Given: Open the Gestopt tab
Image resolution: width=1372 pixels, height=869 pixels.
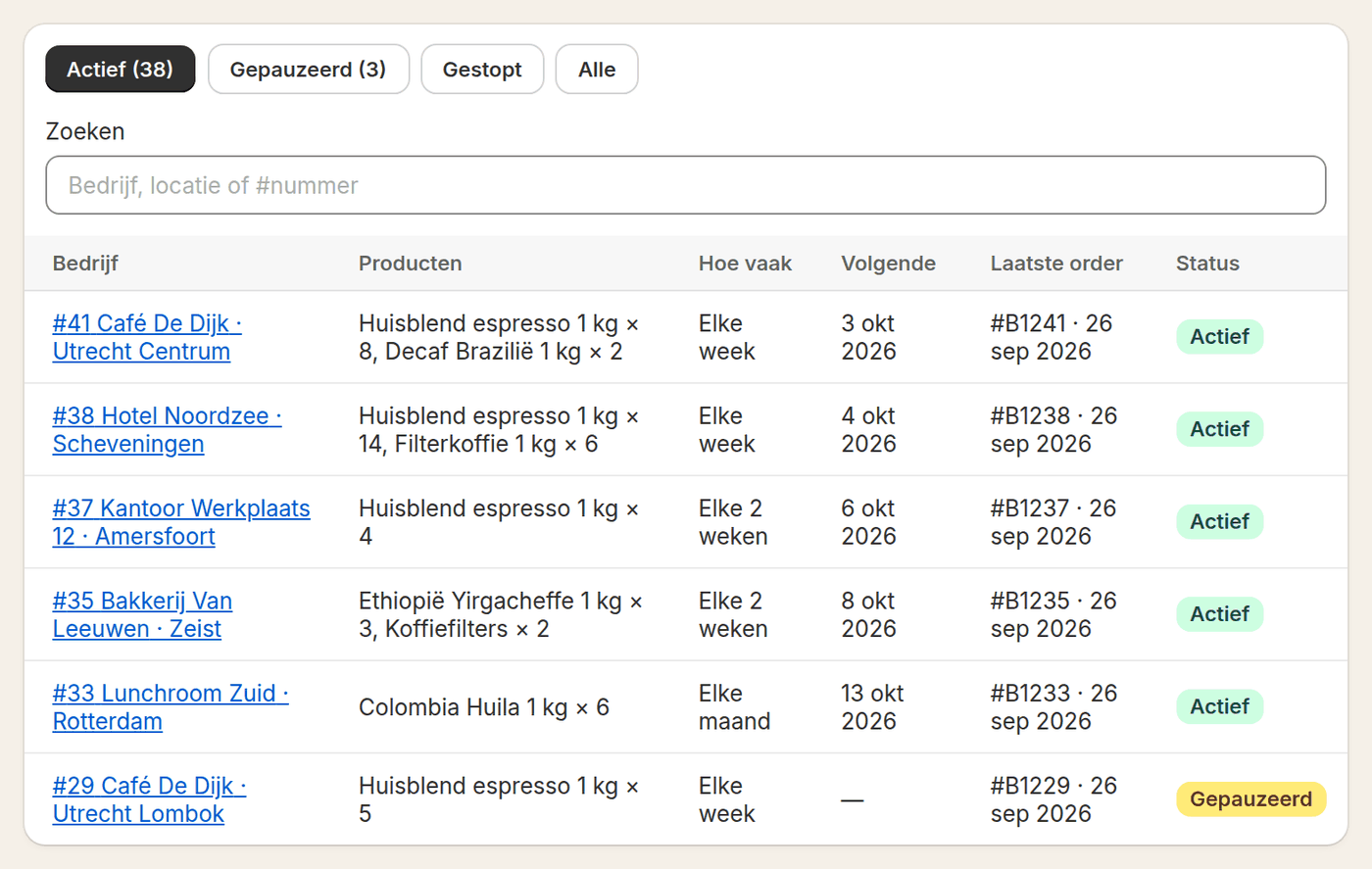Looking at the screenshot, I should (x=482, y=70).
